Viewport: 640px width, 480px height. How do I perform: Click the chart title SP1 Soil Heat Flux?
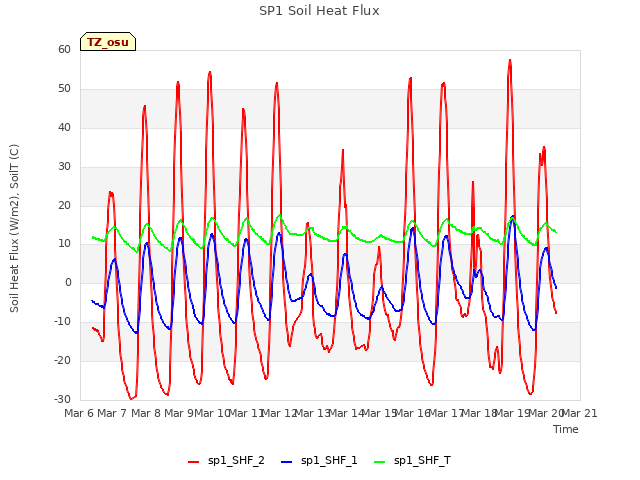click(x=319, y=11)
